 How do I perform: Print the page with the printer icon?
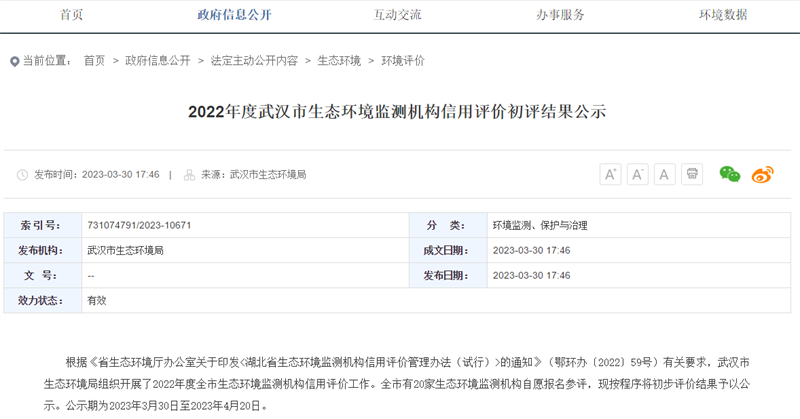coord(692,174)
